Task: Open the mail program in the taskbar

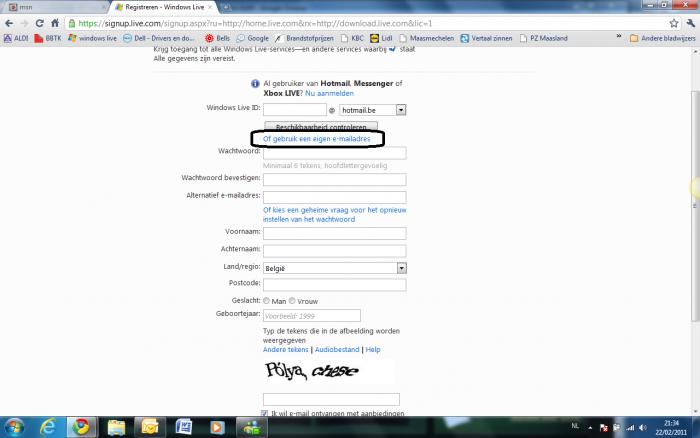Action: pos(150,427)
